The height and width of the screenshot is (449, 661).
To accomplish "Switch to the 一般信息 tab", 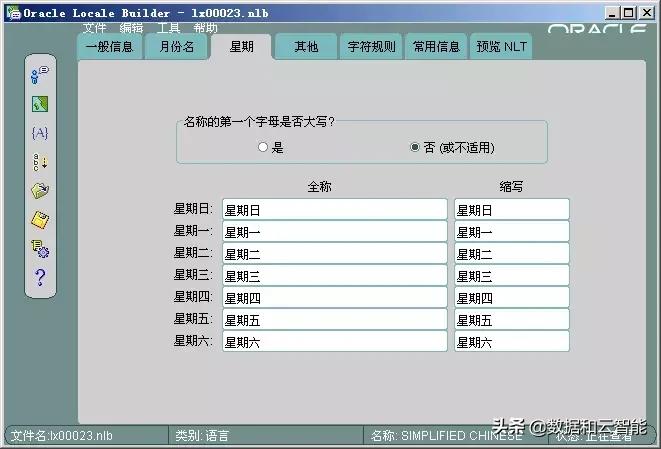I will (x=110, y=46).
